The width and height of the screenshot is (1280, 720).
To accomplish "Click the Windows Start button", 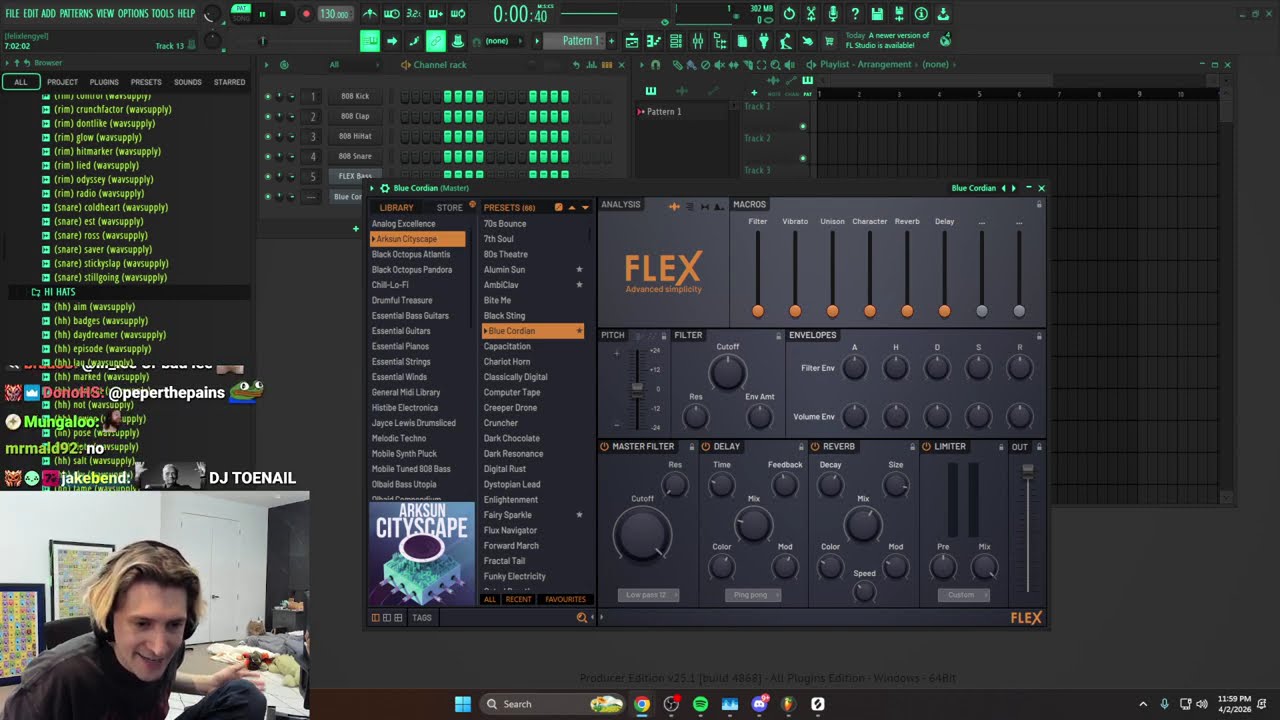I will [463, 704].
